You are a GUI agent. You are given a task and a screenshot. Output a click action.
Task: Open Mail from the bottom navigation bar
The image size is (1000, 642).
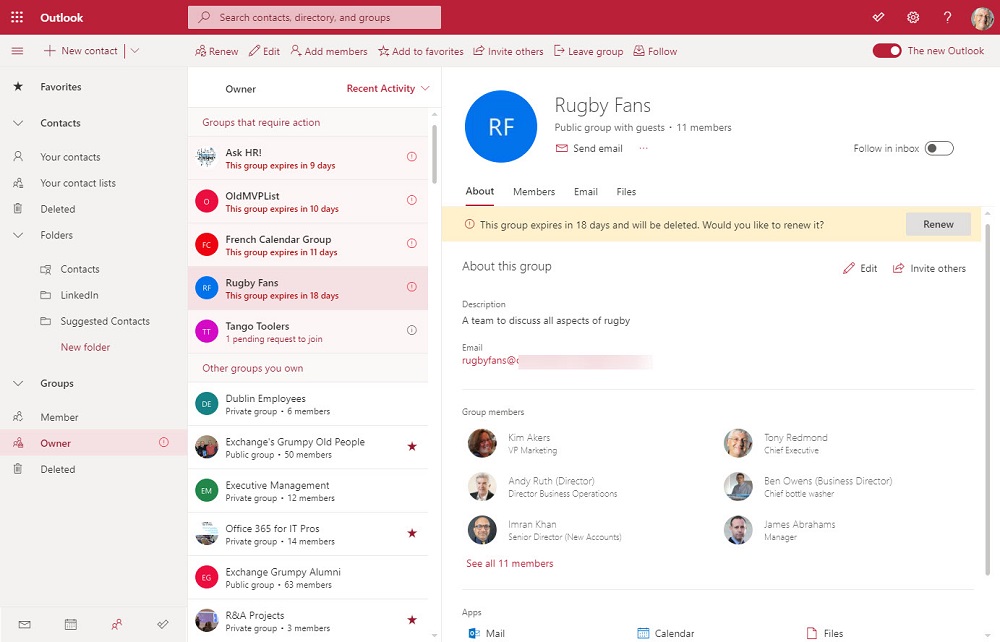coord(24,624)
